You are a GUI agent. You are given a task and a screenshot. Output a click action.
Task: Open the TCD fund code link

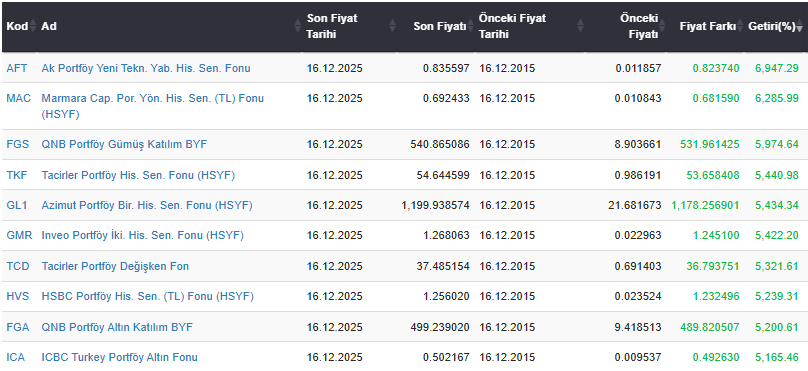[x=18, y=266]
